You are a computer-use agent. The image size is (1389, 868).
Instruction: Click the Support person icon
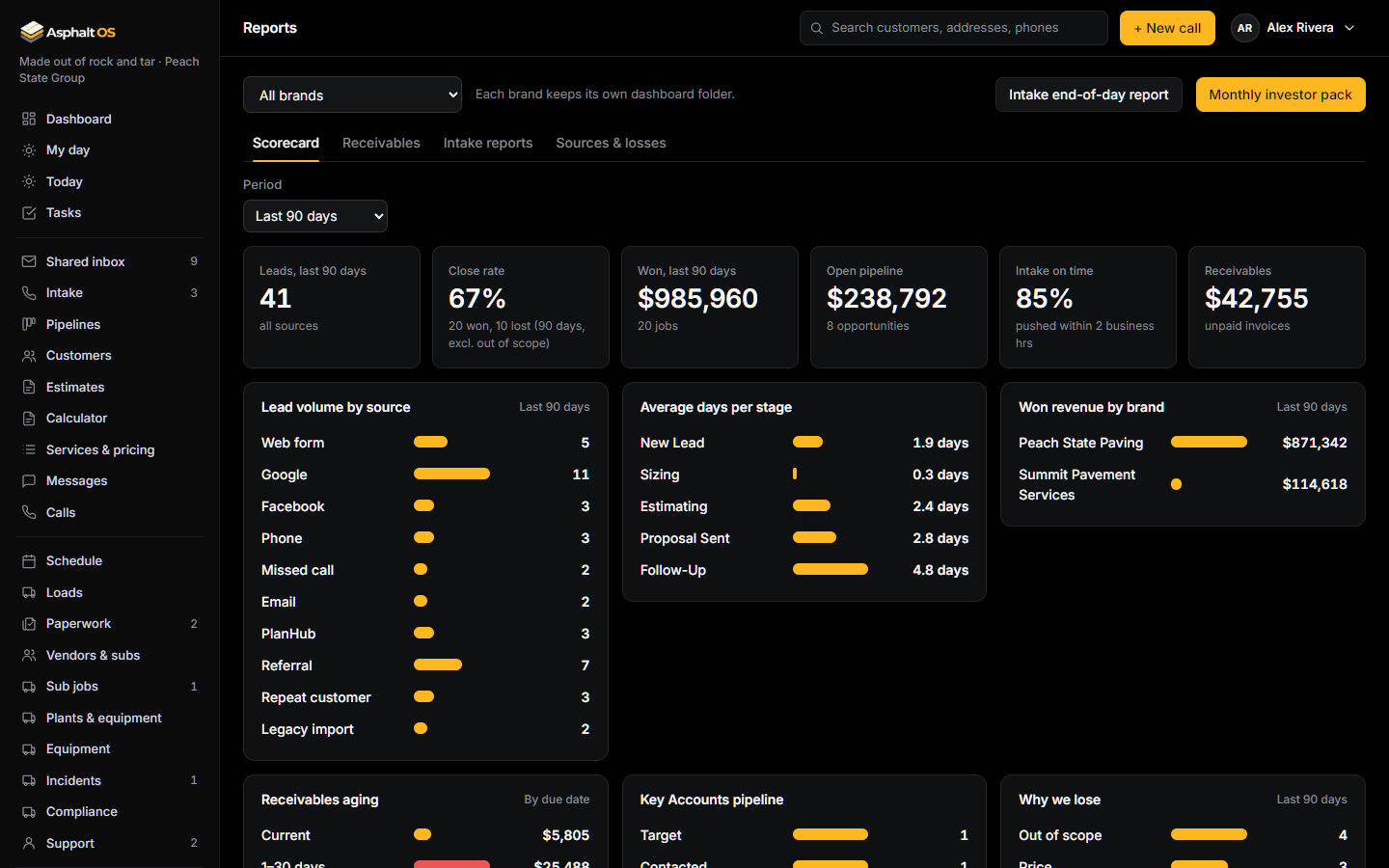point(29,843)
